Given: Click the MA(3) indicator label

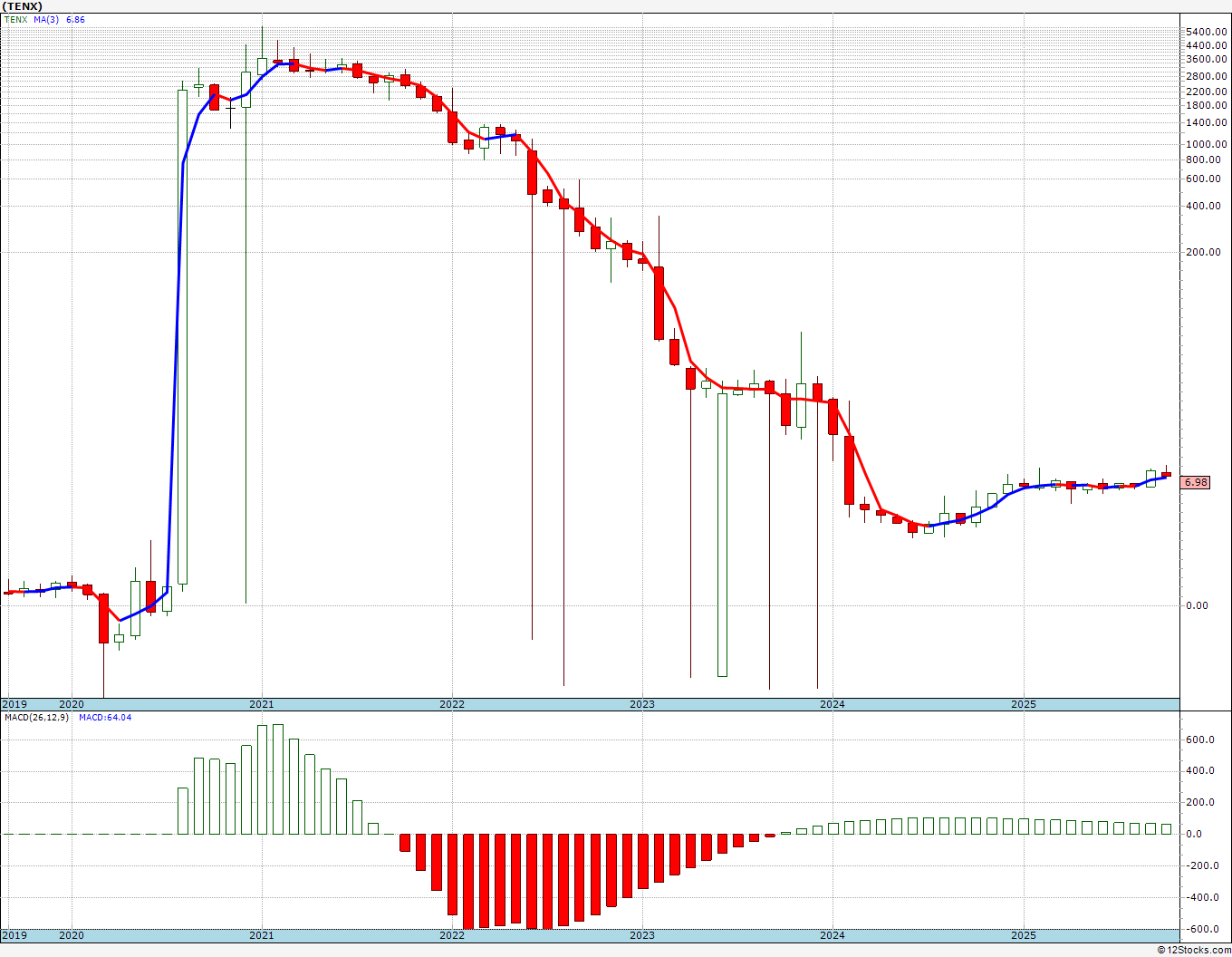Looking at the screenshot, I should [47, 20].
